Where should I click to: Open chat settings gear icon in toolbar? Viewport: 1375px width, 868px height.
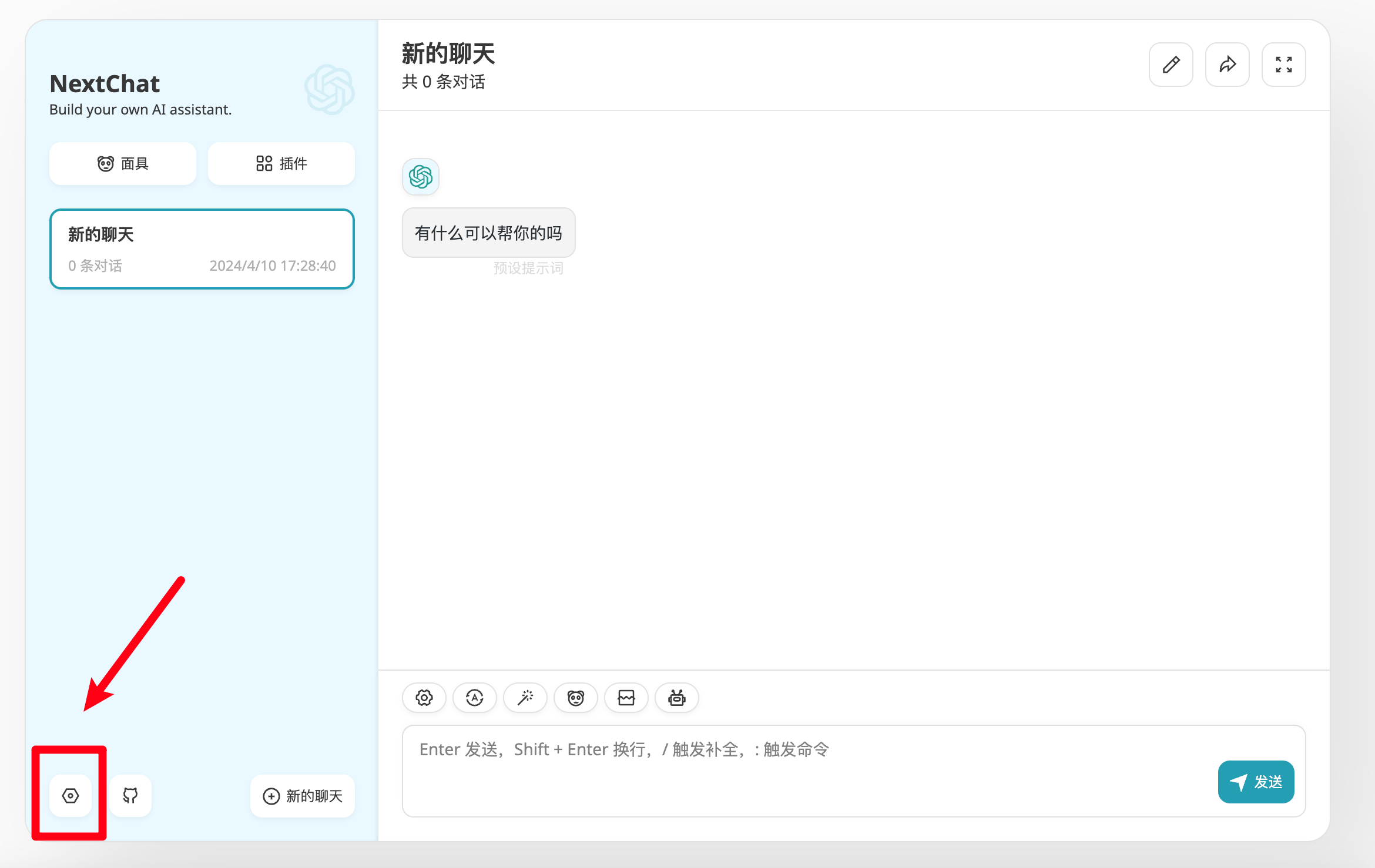(x=424, y=698)
